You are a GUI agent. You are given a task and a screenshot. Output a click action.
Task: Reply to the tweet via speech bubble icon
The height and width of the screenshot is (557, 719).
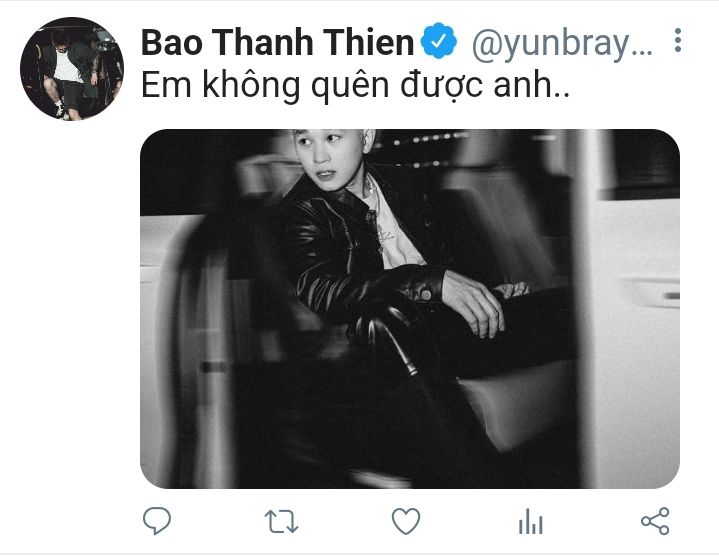(157, 521)
